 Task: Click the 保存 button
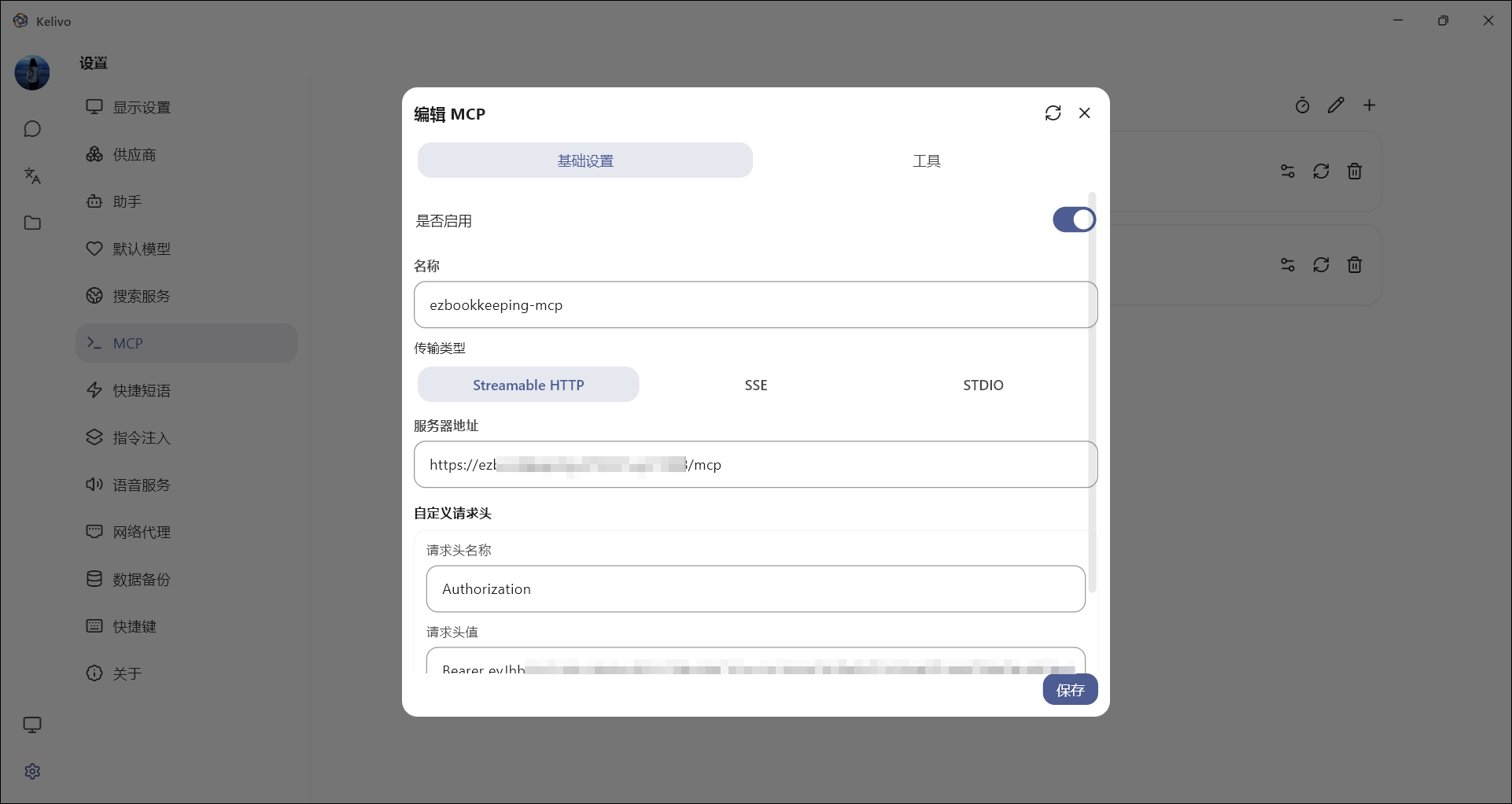[x=1070, y=690]
